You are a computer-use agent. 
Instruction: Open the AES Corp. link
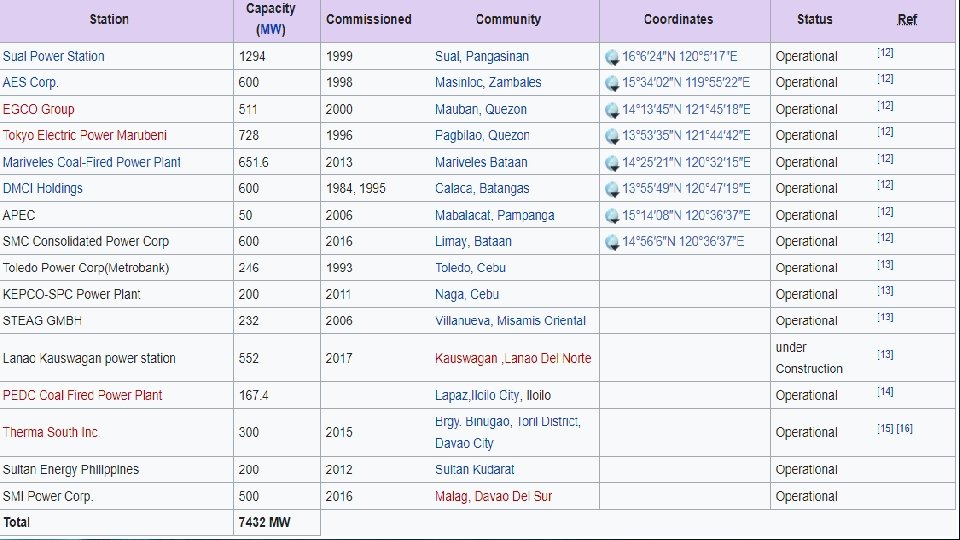[x=31, y=83]
